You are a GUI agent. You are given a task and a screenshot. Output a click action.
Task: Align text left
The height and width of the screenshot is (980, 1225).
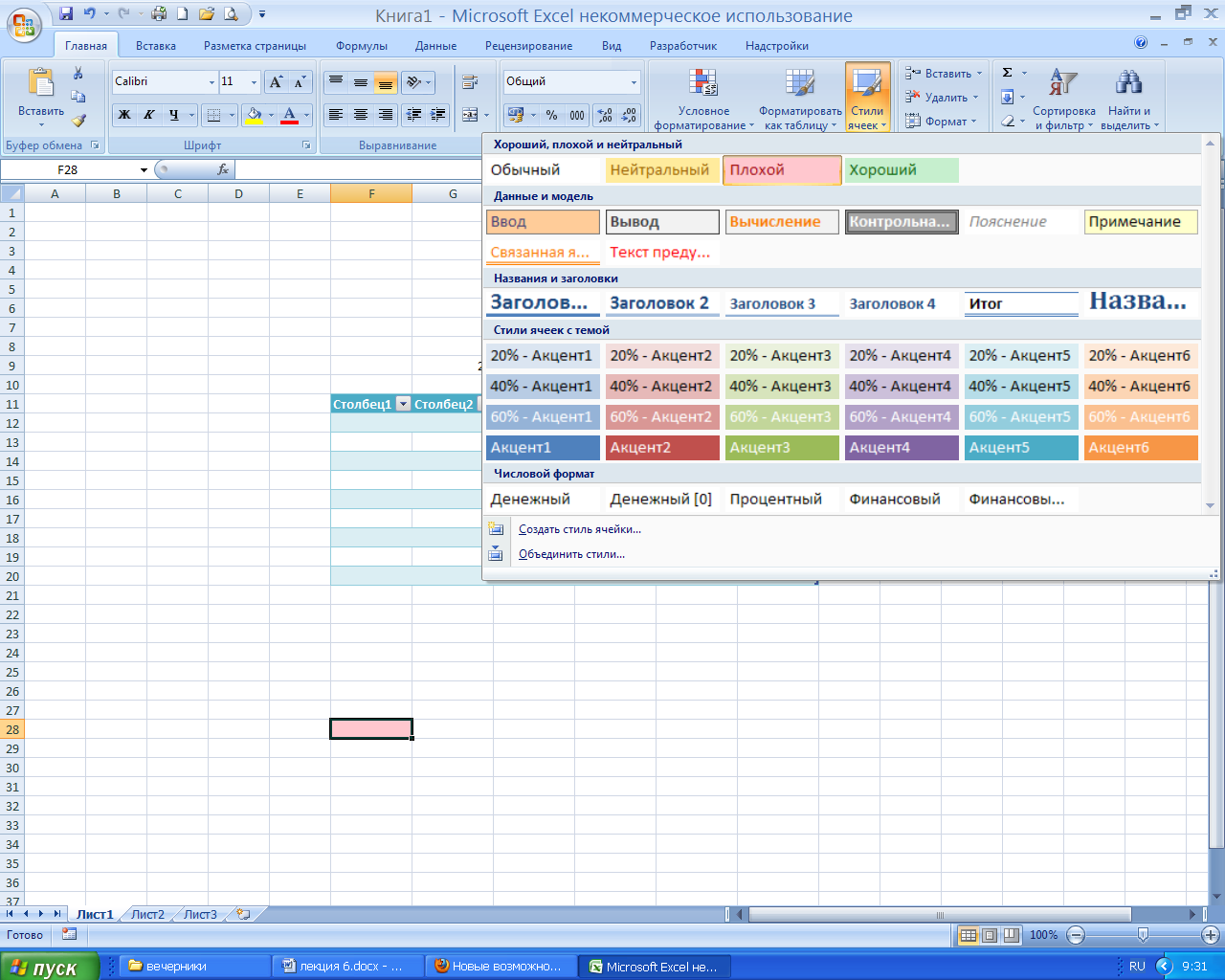(336, 115)
